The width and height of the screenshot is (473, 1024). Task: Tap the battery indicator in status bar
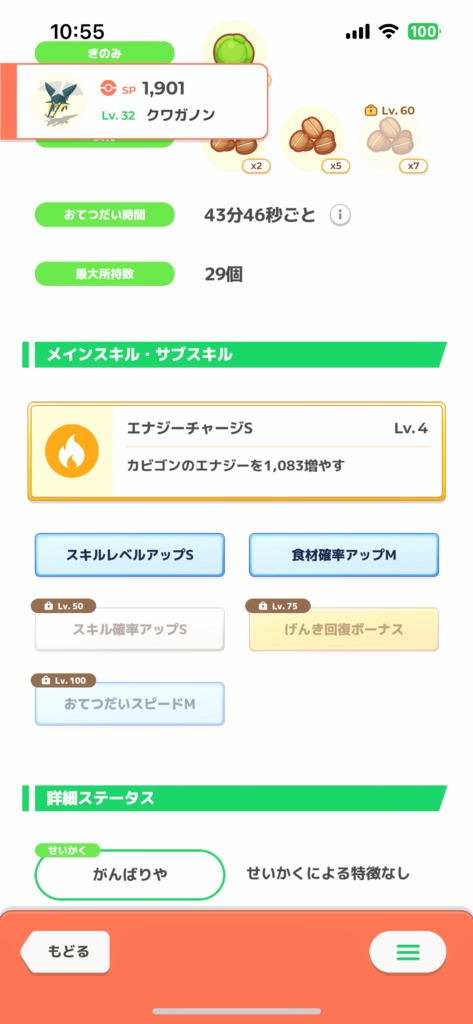click(x=425, y=31)
